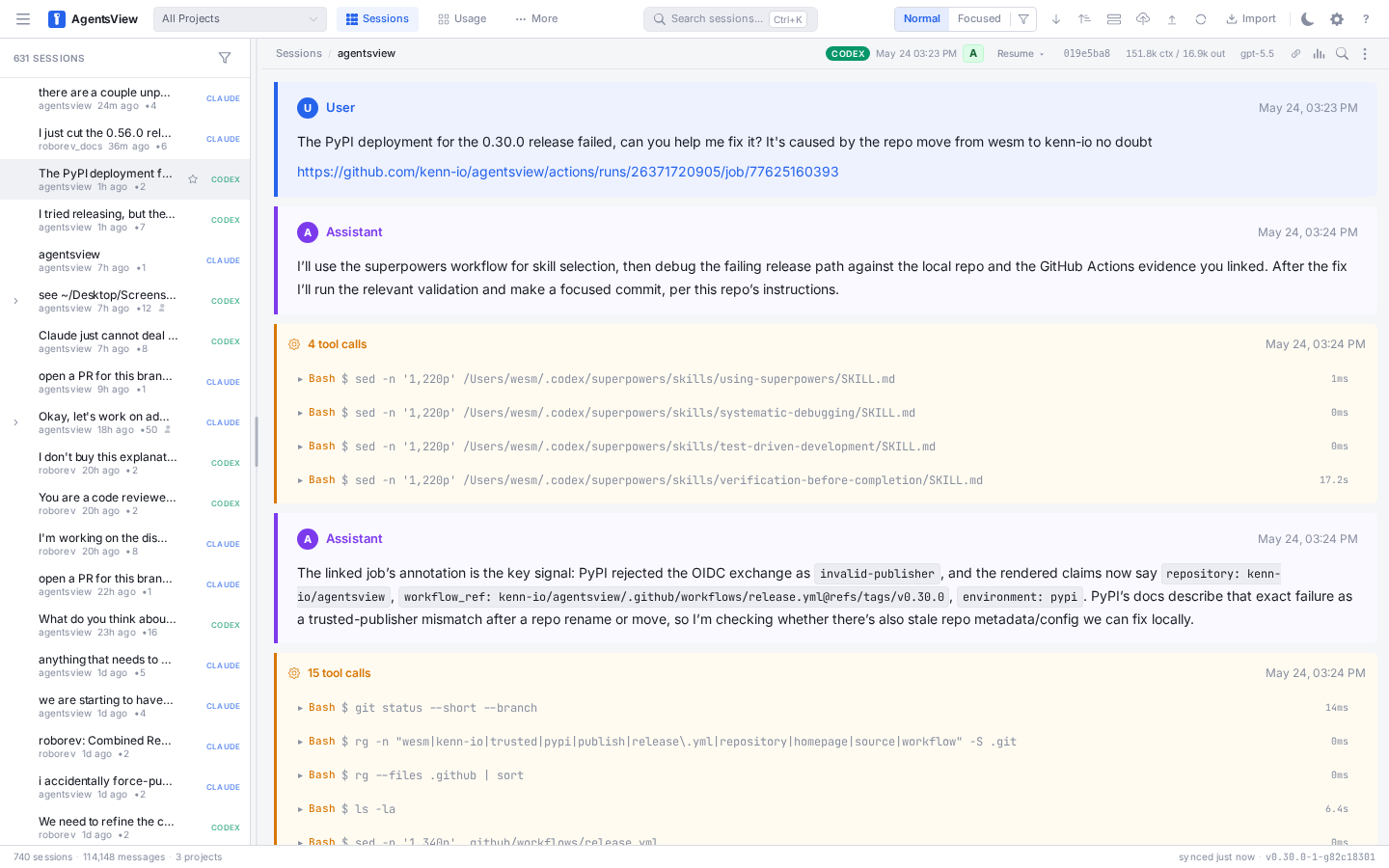Open session 'You are a code reviewe...'

pyautogui.click(x=125, y=503)
